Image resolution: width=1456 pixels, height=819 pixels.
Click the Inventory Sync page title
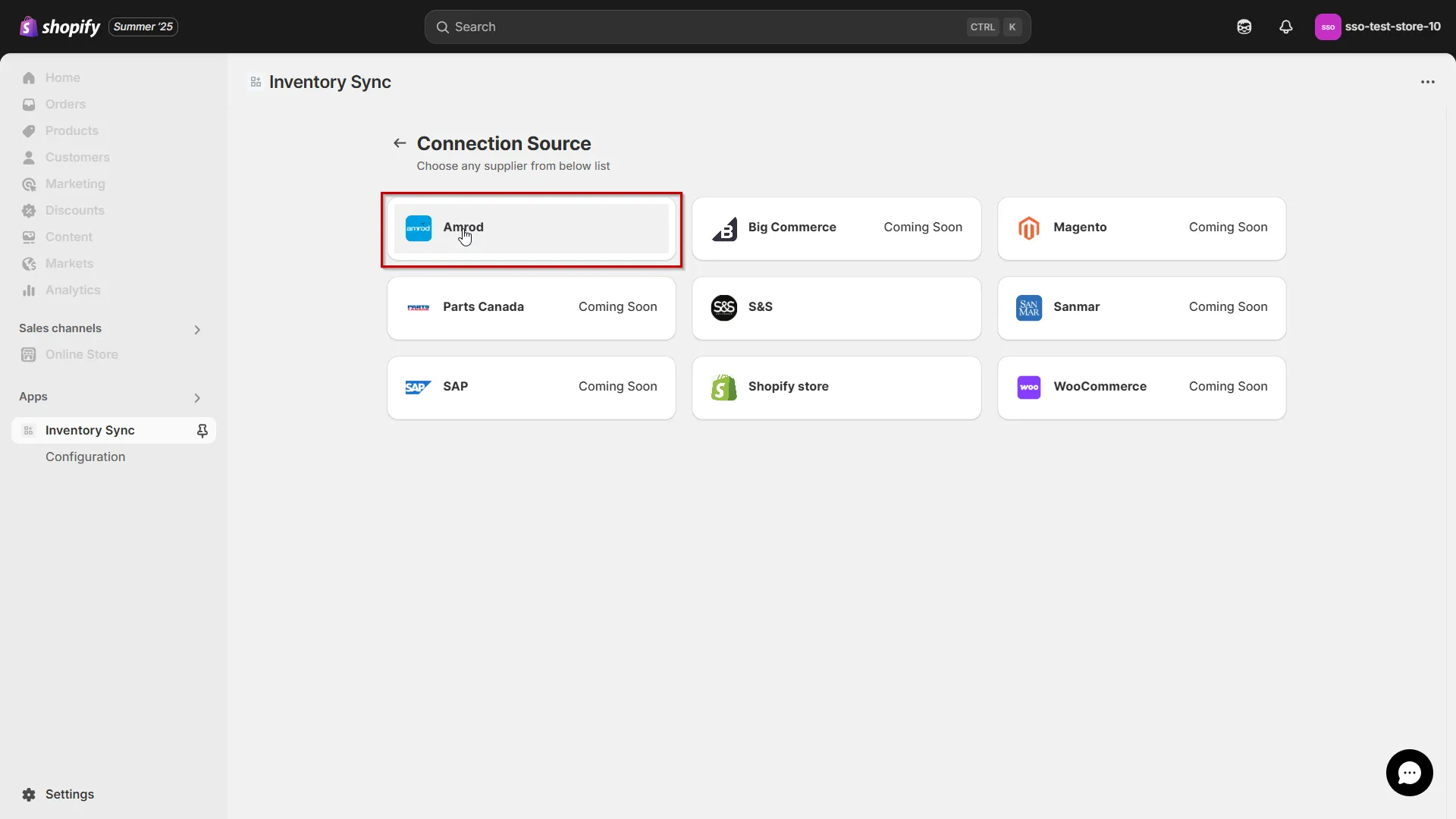tap(330, 82)
